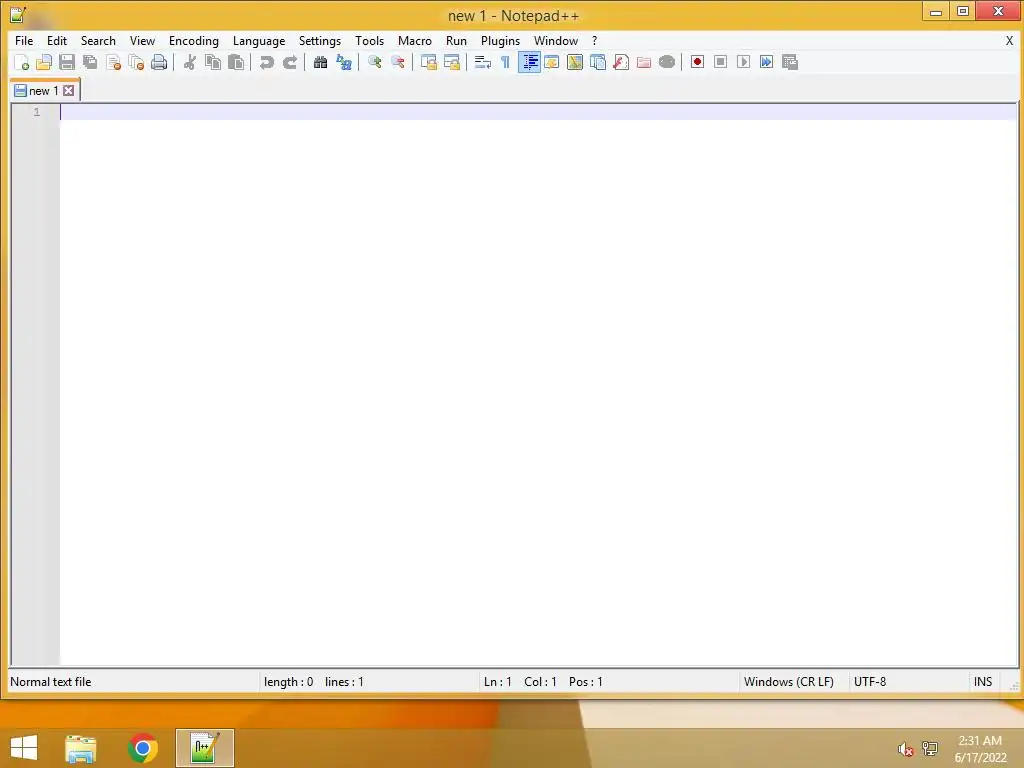
Task: Open the Encoding menu
Action: click(194, 40)
